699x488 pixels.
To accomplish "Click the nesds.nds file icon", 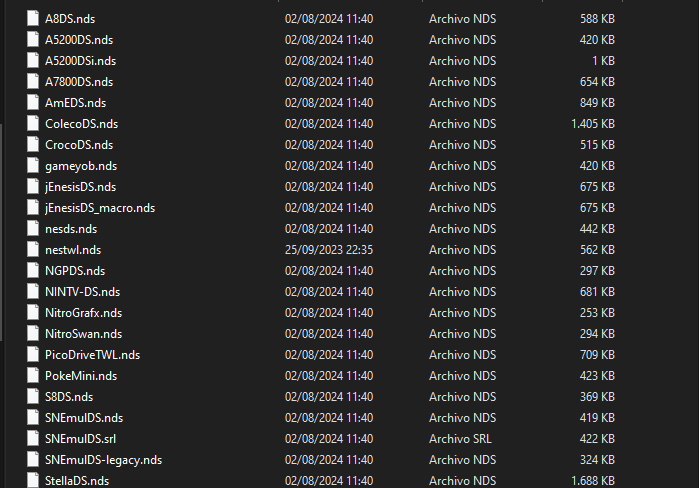I will [x=33, y=229].
